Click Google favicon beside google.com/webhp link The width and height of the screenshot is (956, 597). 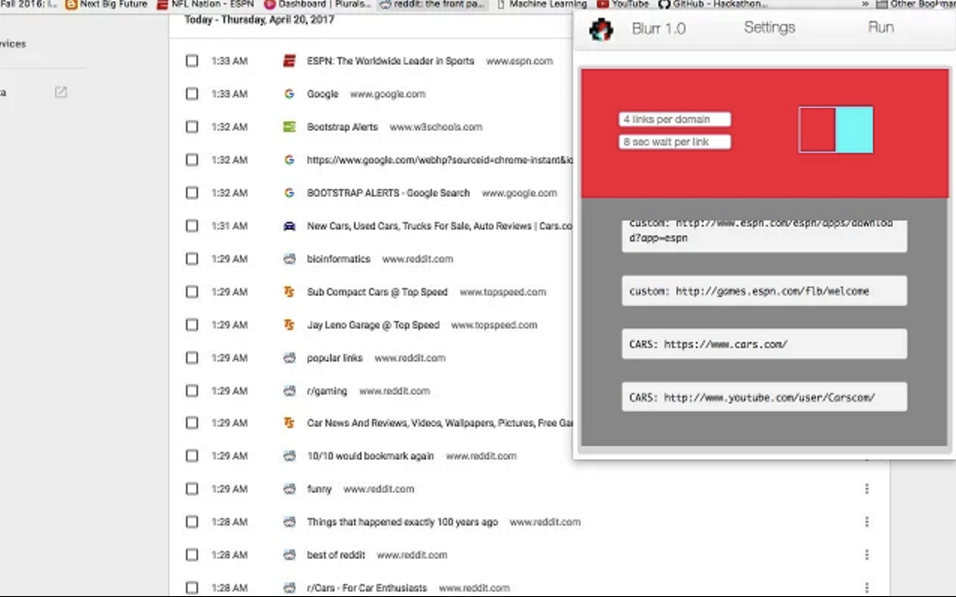click(x=289, y=160)
